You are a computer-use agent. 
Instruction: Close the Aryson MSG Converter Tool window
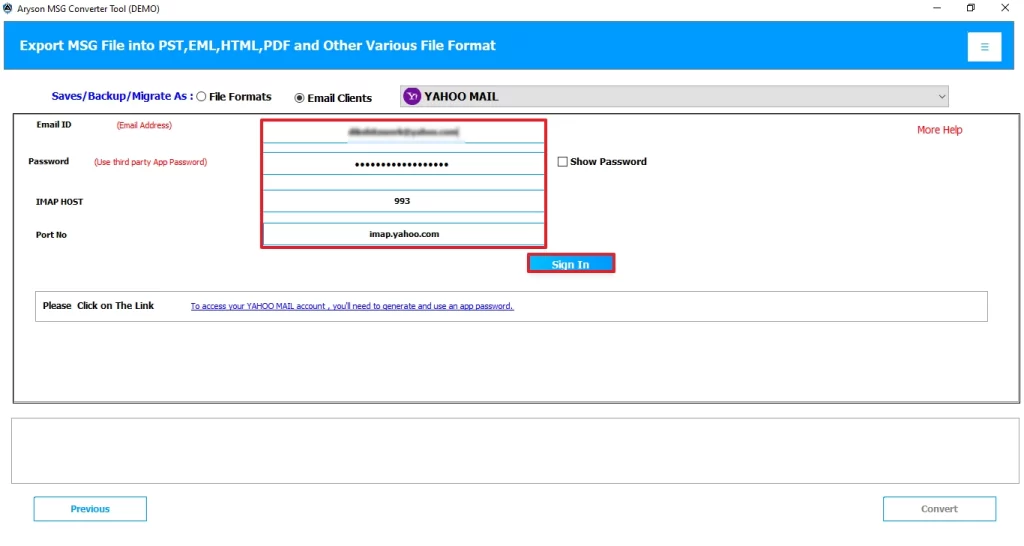pyautogui.click(x=1005, y=8)
